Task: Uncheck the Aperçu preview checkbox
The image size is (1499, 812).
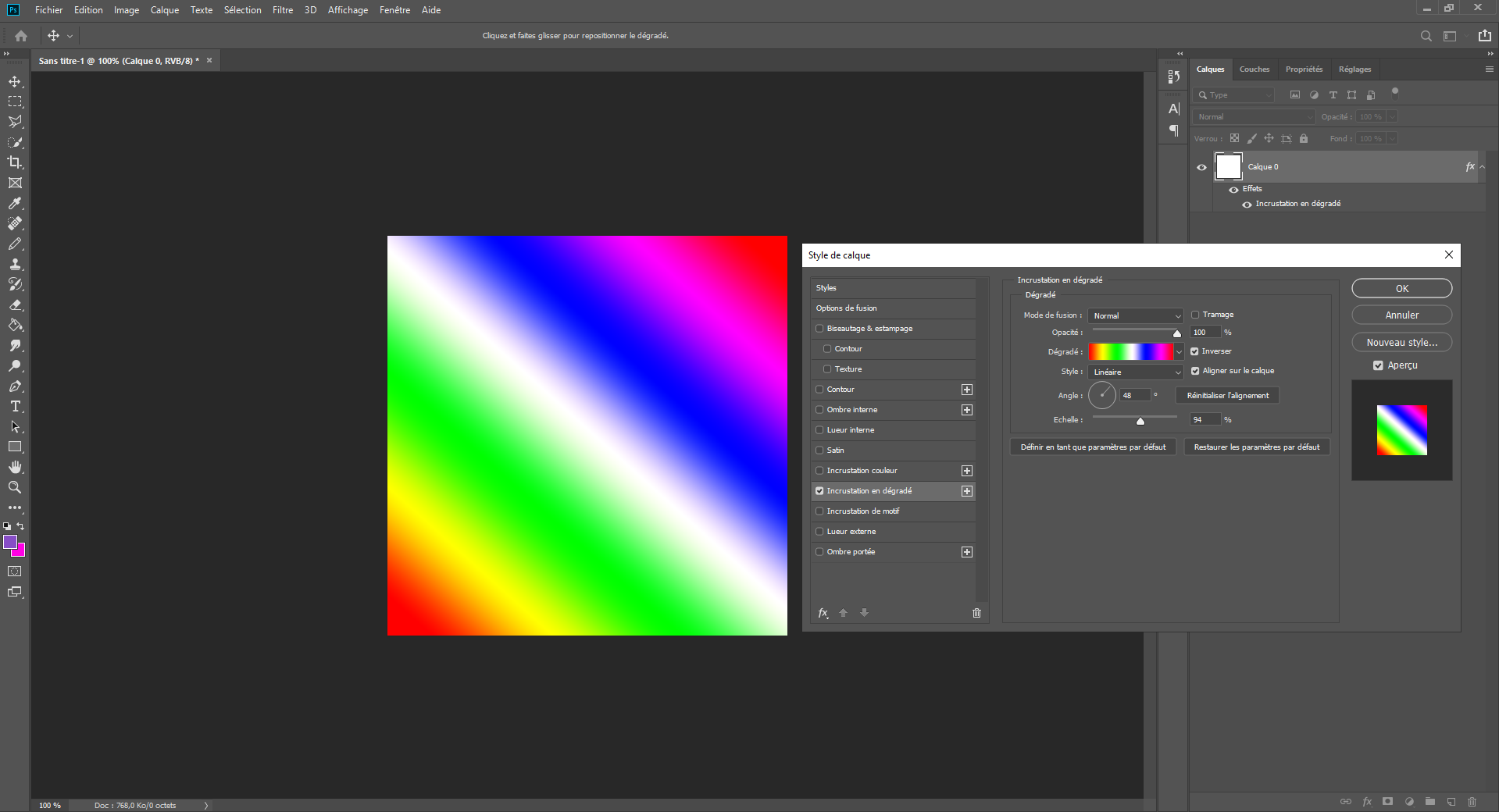Action: 1378,365
